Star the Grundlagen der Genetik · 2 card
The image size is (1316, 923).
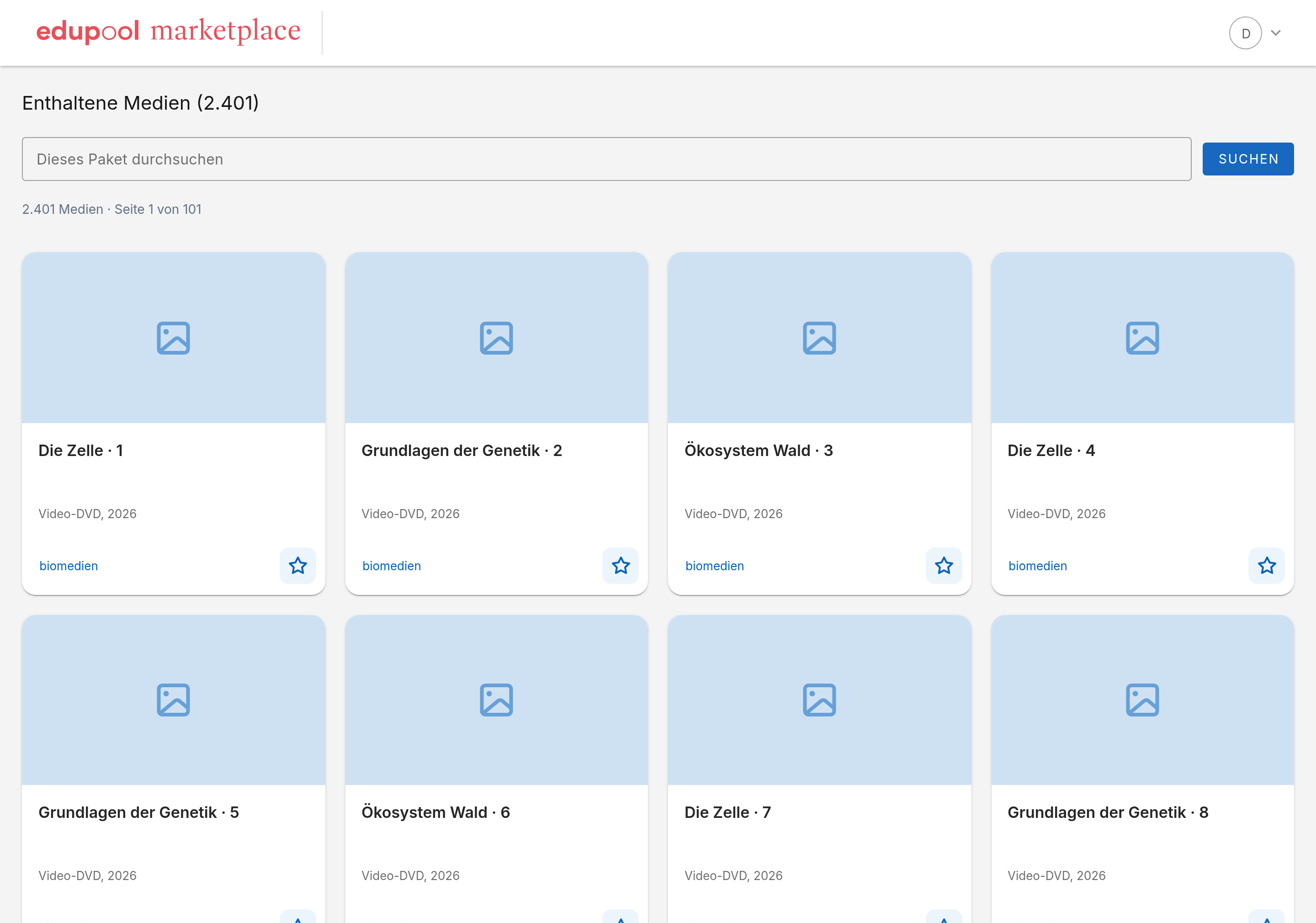(620, 565)
